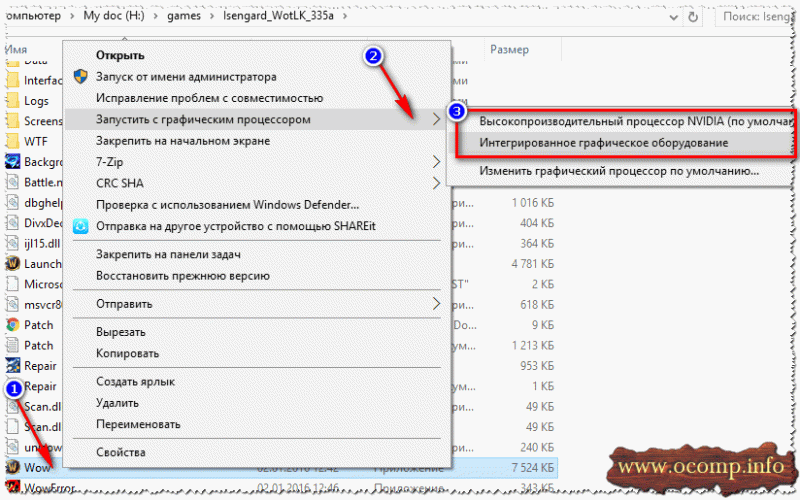This screenshot has width=800, height=500.
Task: Click the SHAREit icon in the context menu
Action: tap(80, 226)
